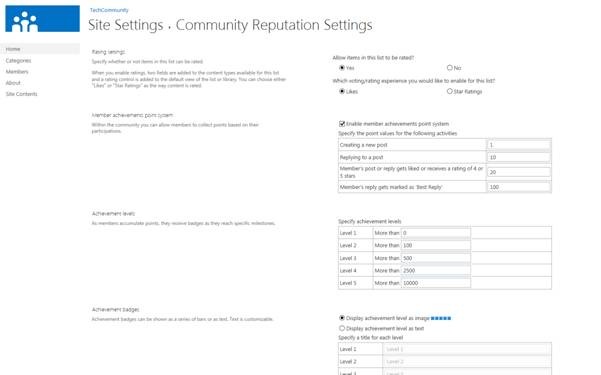601x375 pixels.
Task: Open Home in left navigation
Action: [13, 49]
